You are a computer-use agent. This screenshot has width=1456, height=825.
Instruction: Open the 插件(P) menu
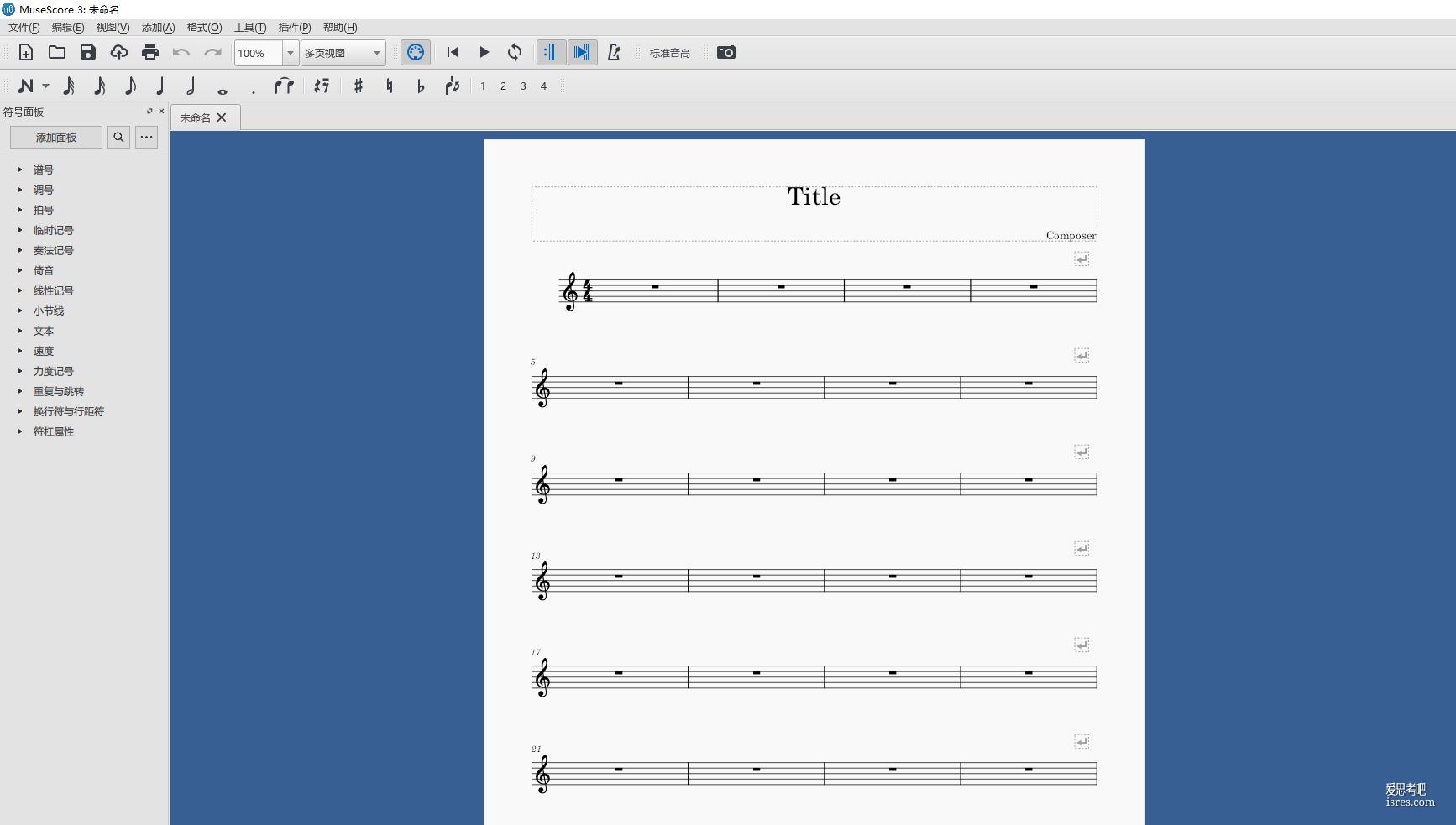point(295,28)
